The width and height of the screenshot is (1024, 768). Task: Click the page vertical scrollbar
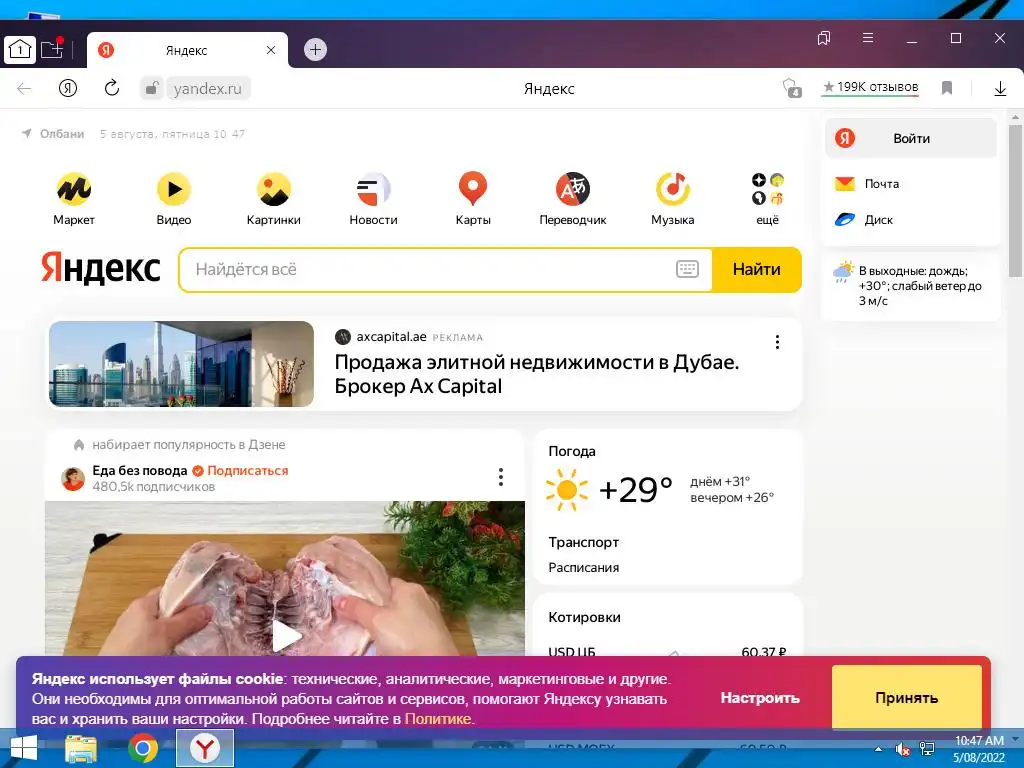(1015, 202)
